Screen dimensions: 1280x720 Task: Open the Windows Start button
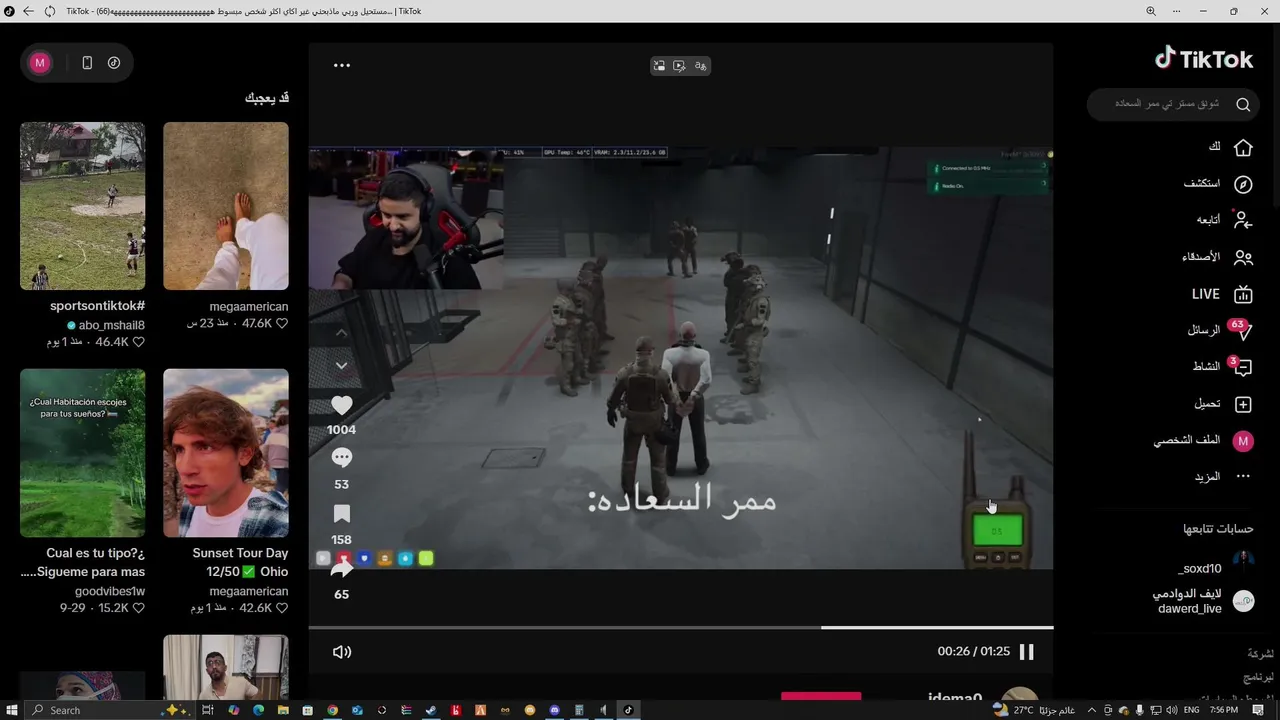pyautogui.click(x=10, y=710)
